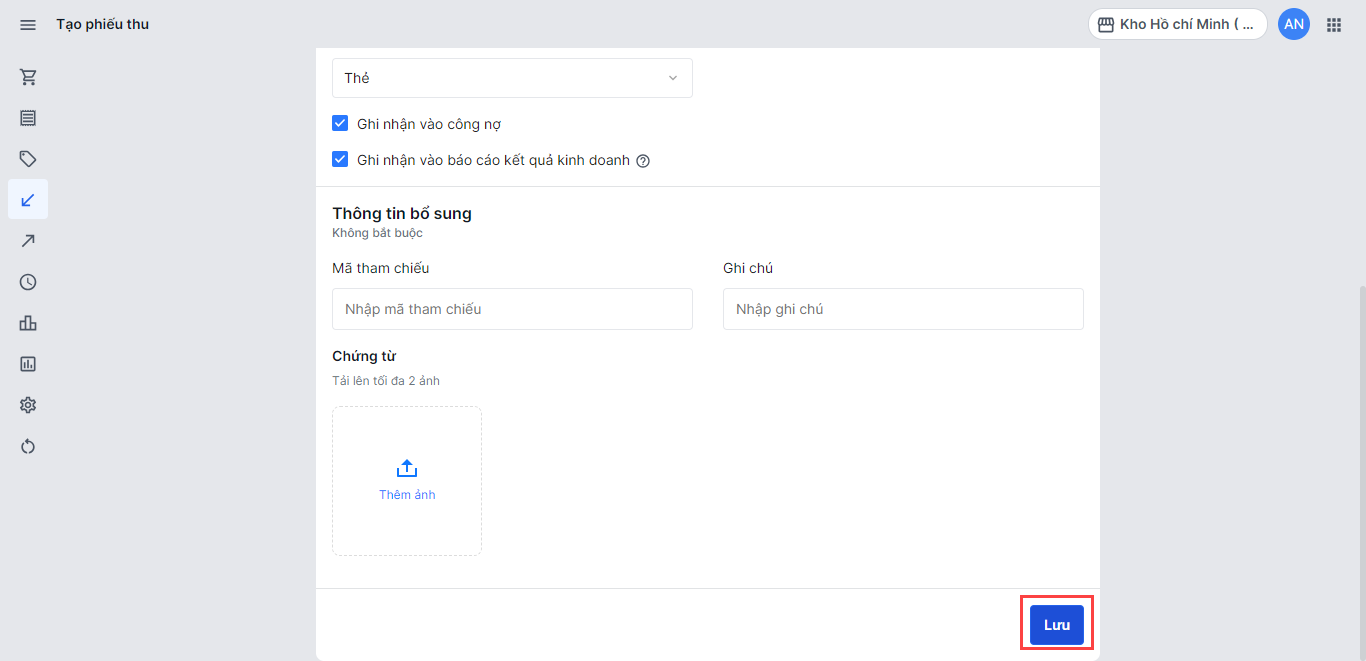Open the hamburger navigation menu
Viewport: 1366px width, 661px height.
point(28,24)
